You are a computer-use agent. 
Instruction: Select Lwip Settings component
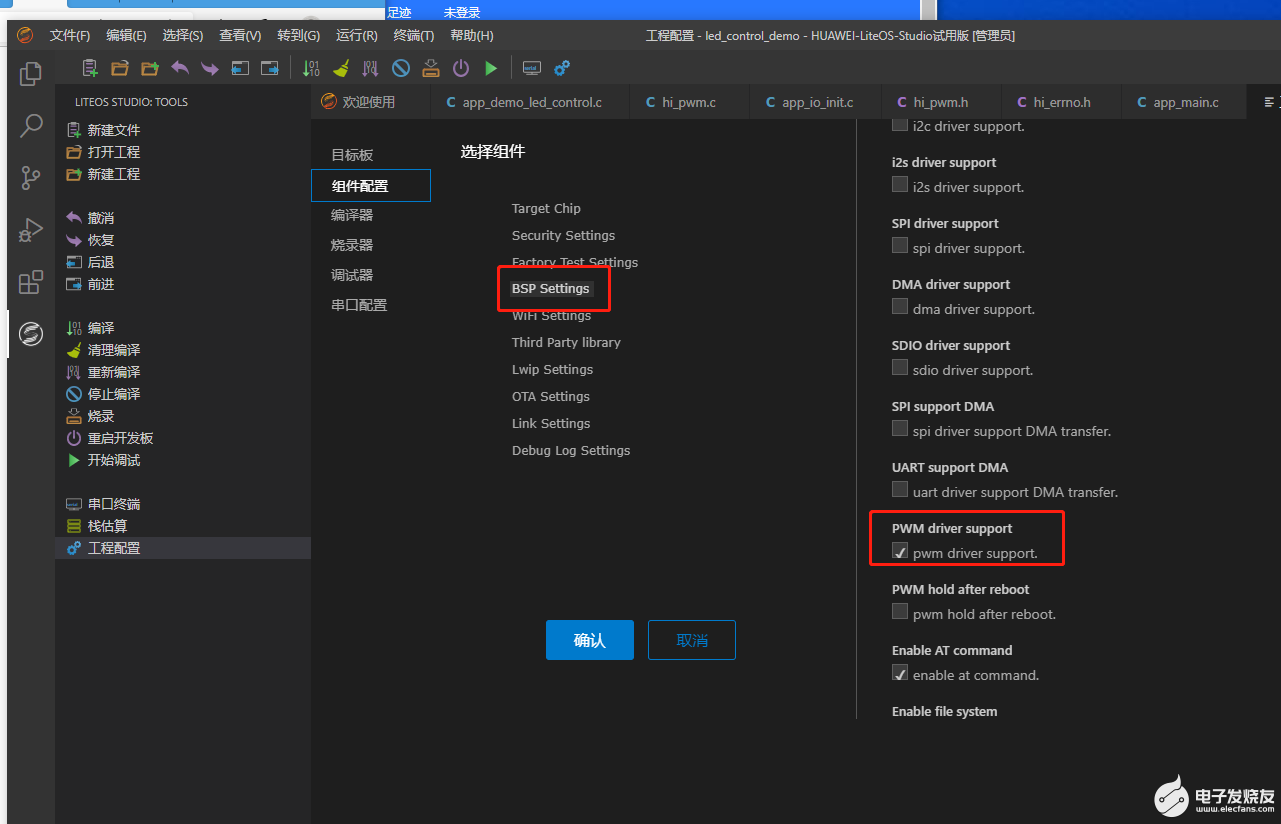[x=552, y=369]
